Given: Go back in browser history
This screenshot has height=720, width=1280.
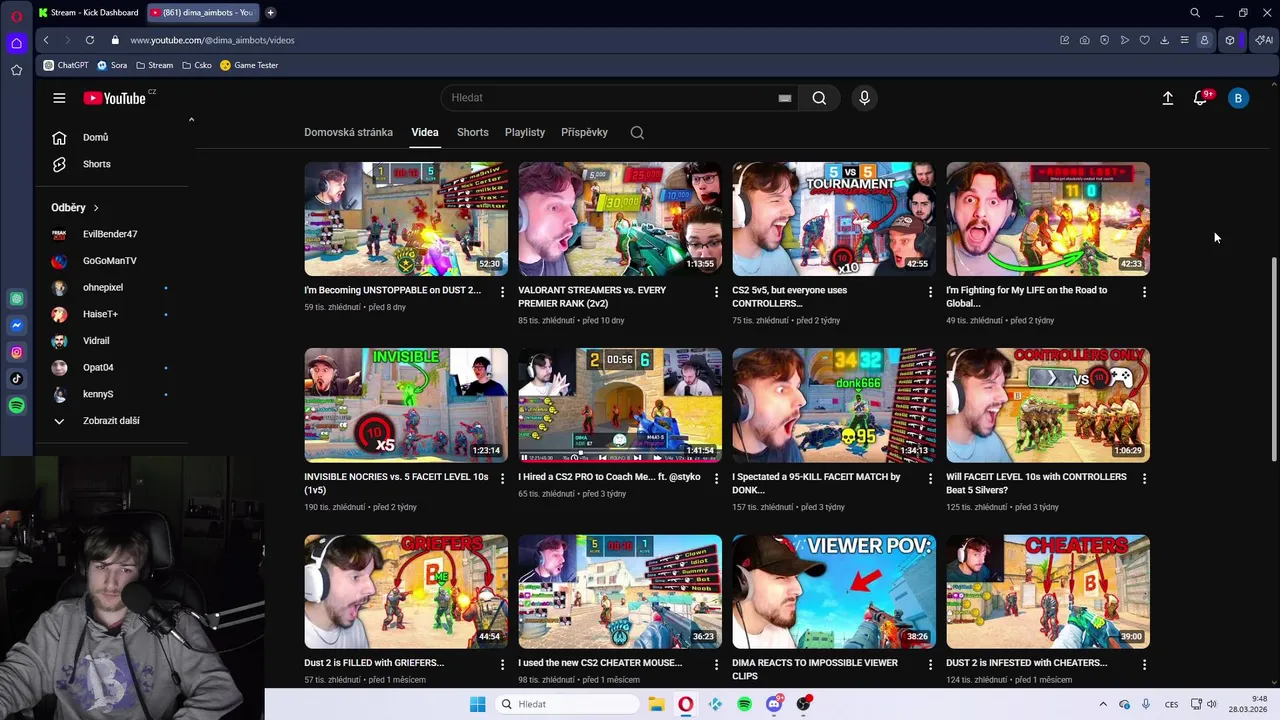Looking at the screenshot, I should [46, 40].
